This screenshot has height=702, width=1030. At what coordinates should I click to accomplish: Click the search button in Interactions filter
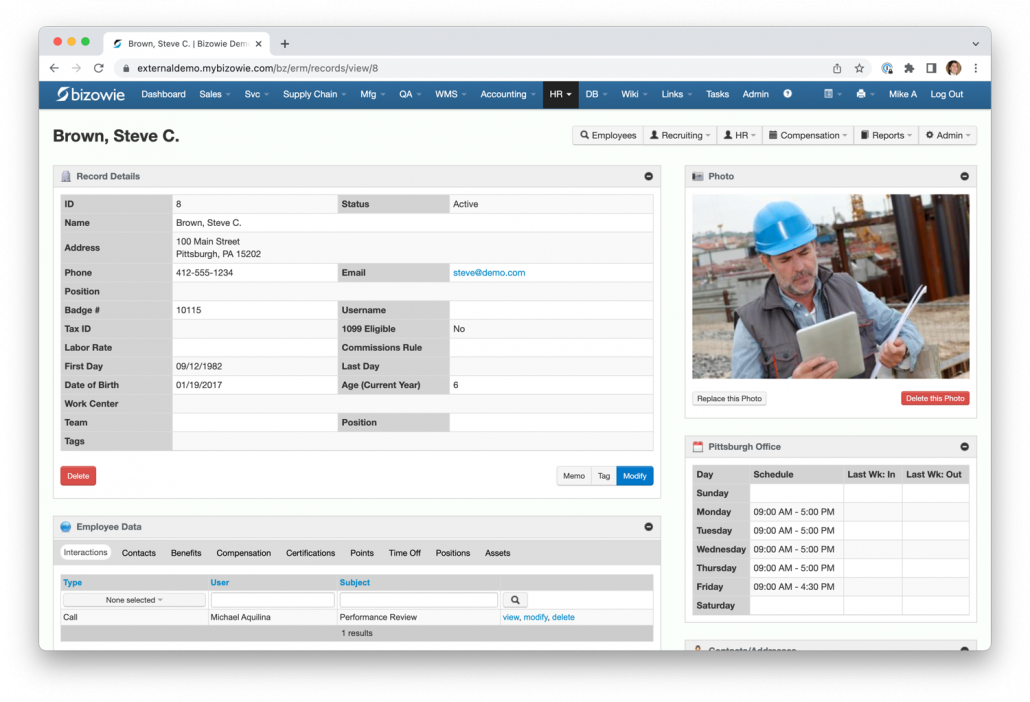[x=514, y=600]
